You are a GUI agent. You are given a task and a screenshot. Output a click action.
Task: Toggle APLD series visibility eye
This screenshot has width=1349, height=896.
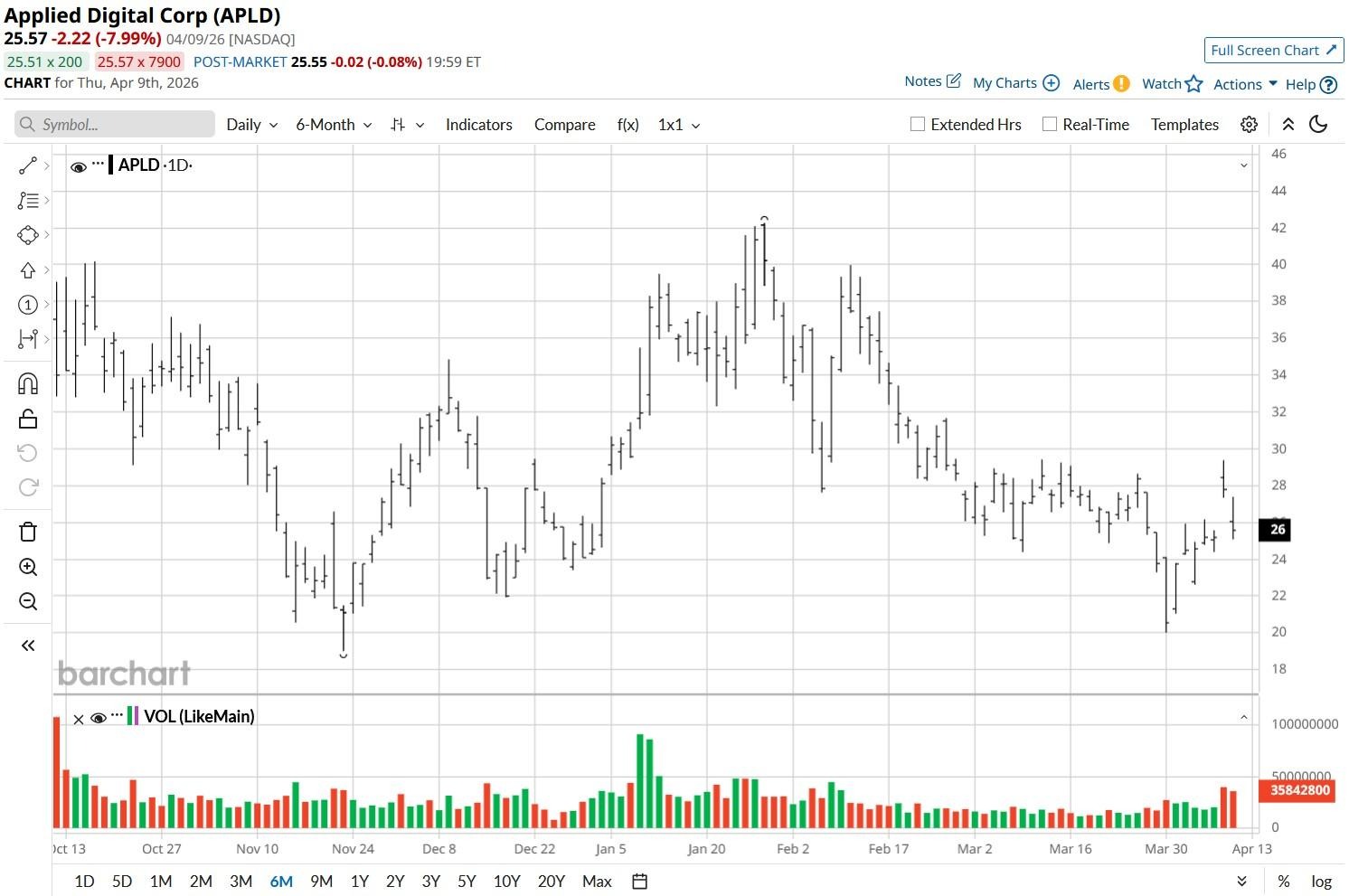[79, 166]
